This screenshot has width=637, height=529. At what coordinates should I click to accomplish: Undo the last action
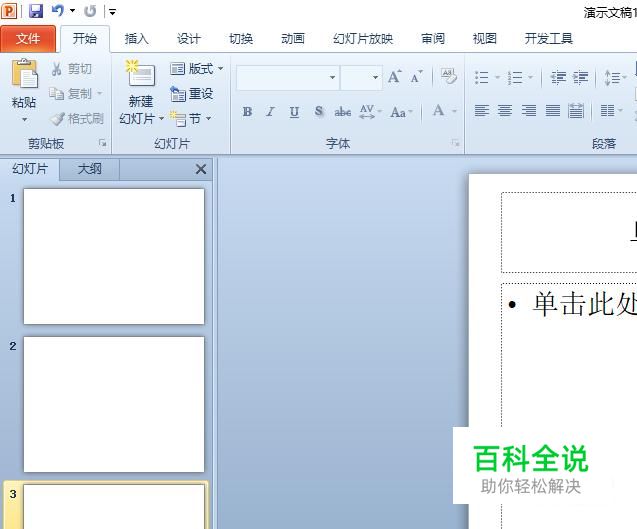point(58,11)
